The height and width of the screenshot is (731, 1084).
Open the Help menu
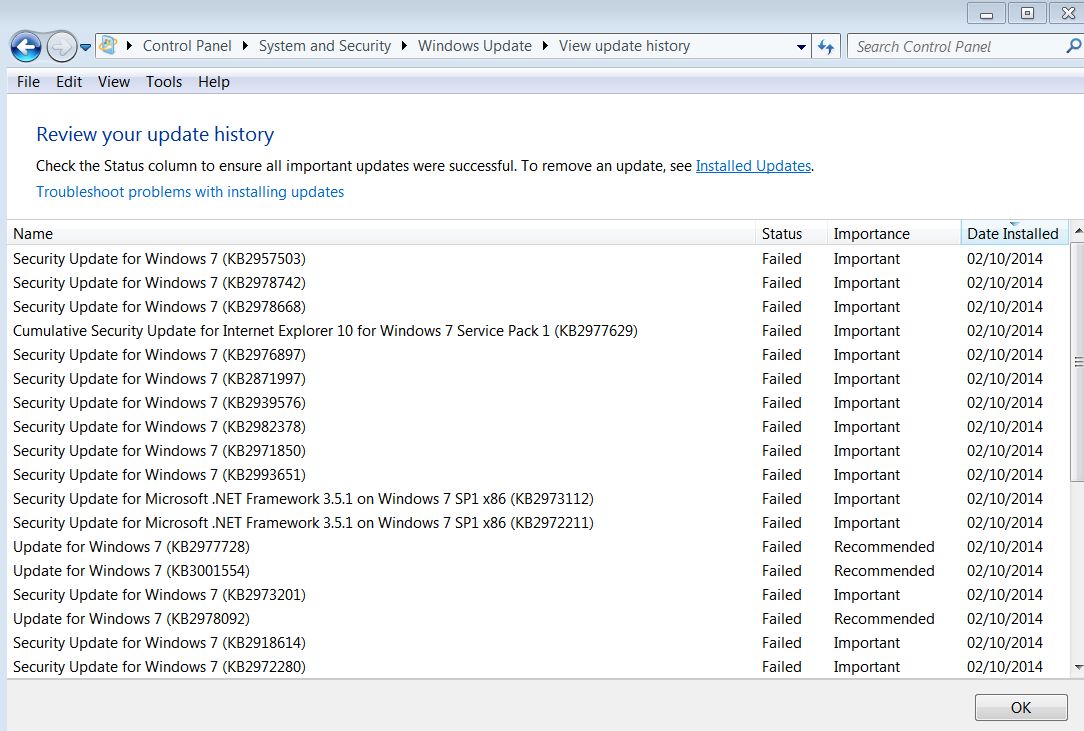(214, 82)
